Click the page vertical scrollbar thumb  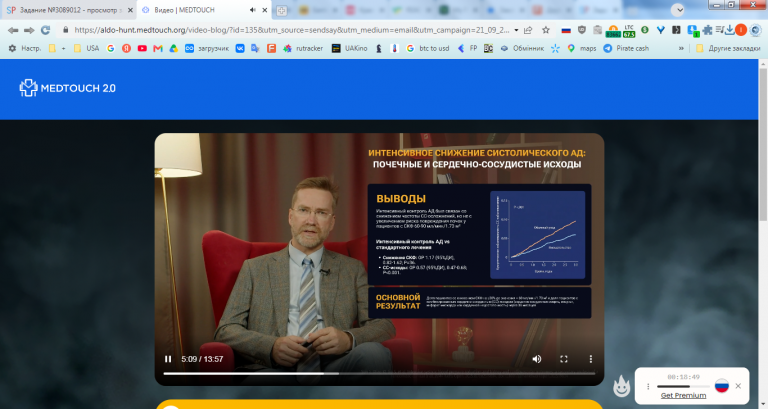[x=763, y=144]
